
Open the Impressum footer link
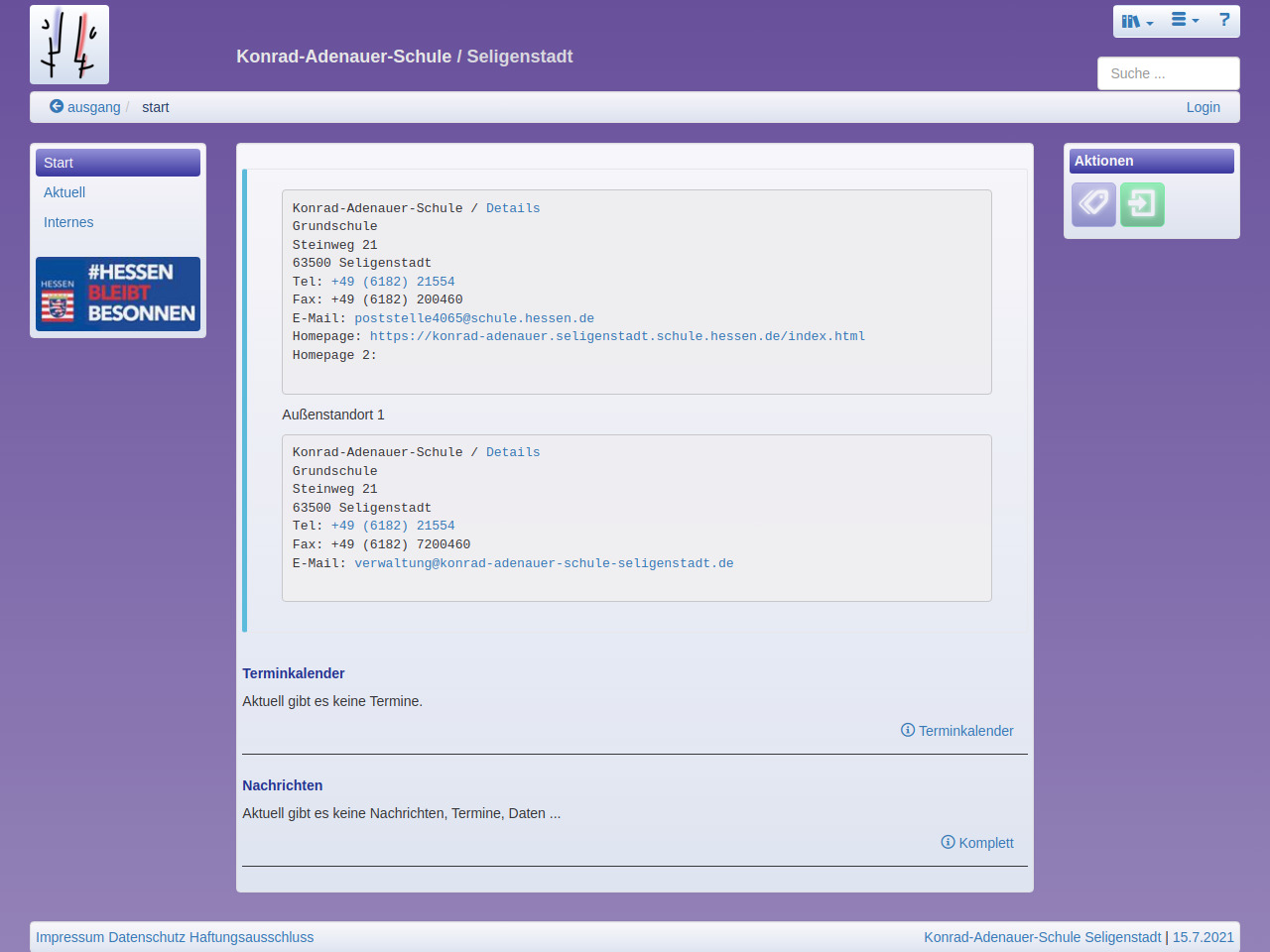[x=69, y=937]
